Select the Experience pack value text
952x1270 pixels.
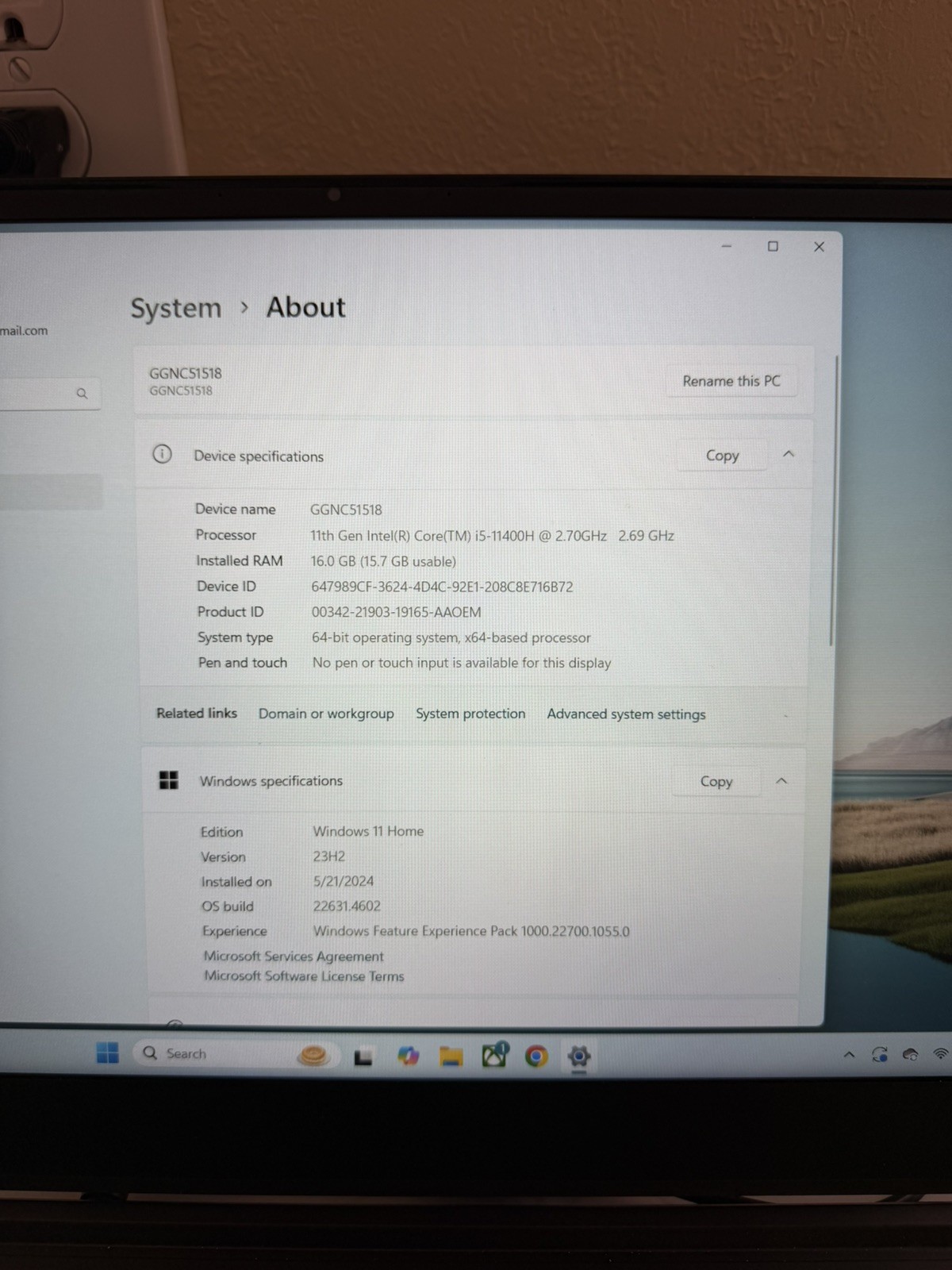click(x=471, y=931)
